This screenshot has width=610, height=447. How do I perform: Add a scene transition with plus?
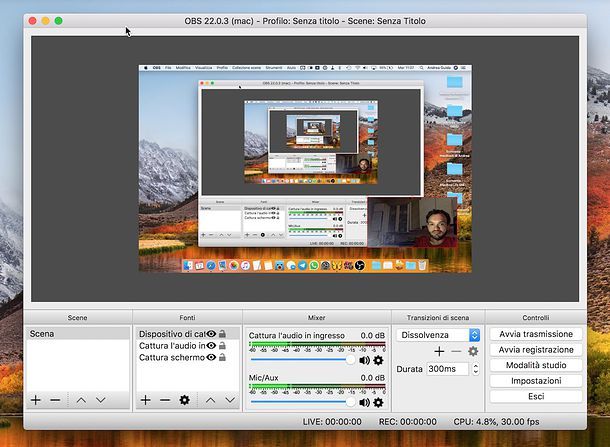pyautogui.click(x=439, y=351)
